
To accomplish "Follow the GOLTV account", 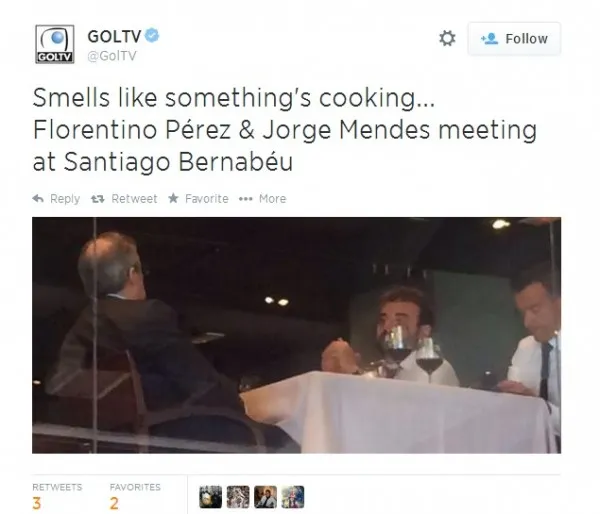I will (x=514, y=39).
